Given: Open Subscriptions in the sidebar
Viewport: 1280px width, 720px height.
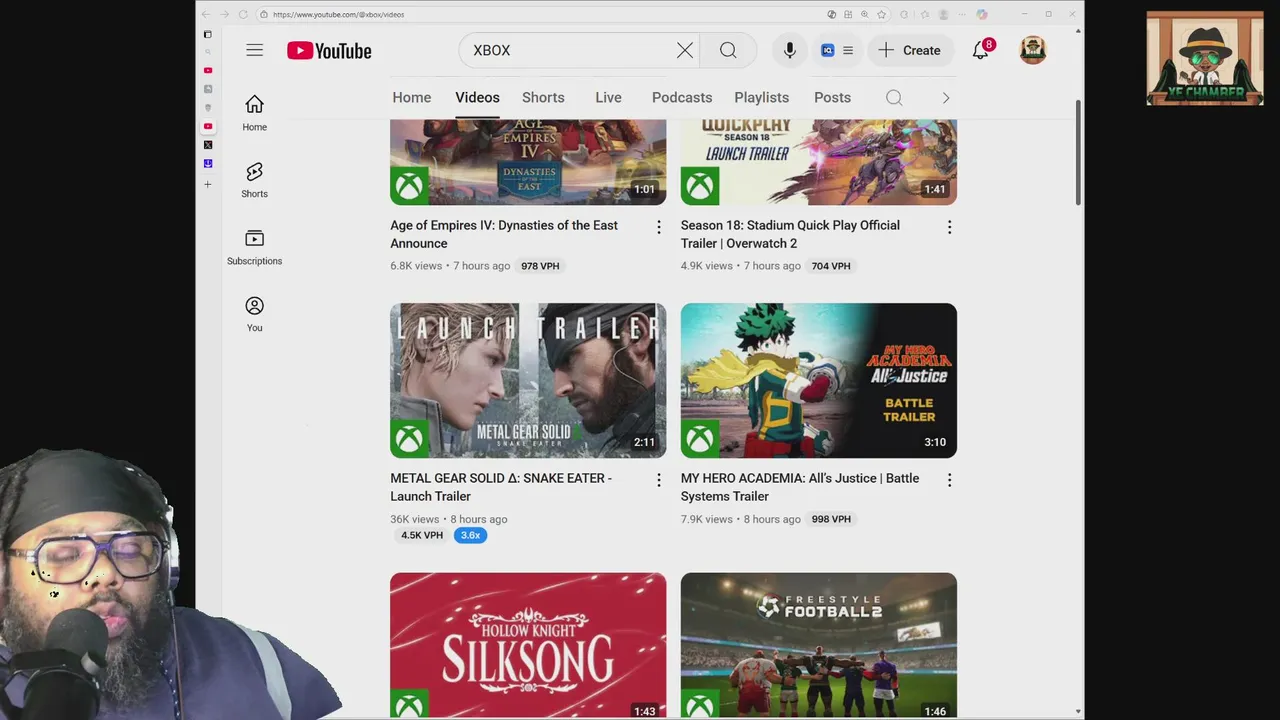Looking at the screenshot, I should point(255,247).
